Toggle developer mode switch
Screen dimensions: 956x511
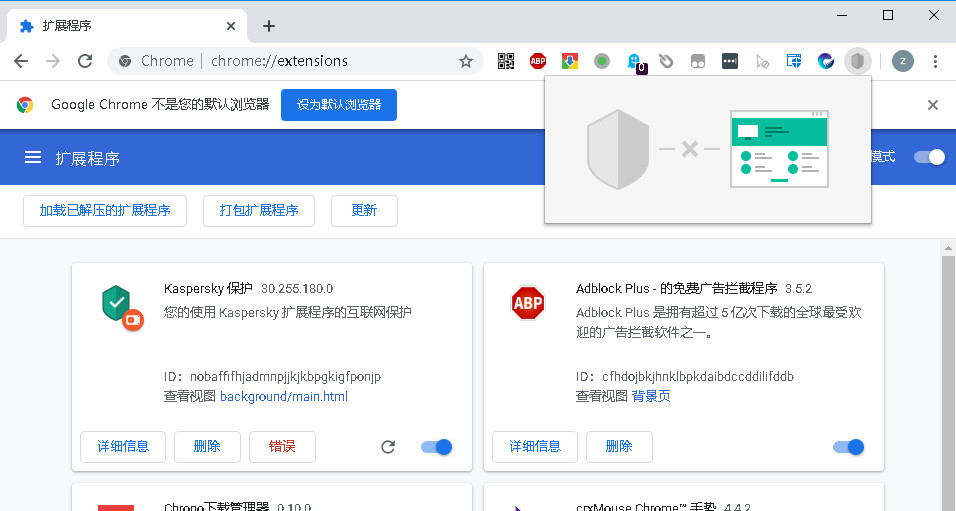pyautogui.click(x=929, y=157)
